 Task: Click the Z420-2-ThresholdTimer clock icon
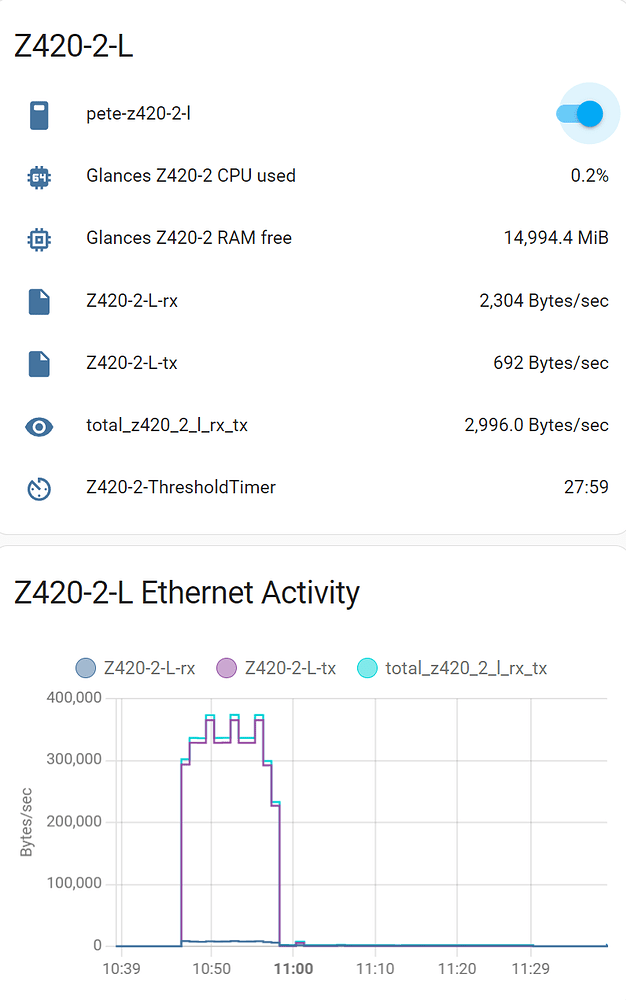[39, 489]
